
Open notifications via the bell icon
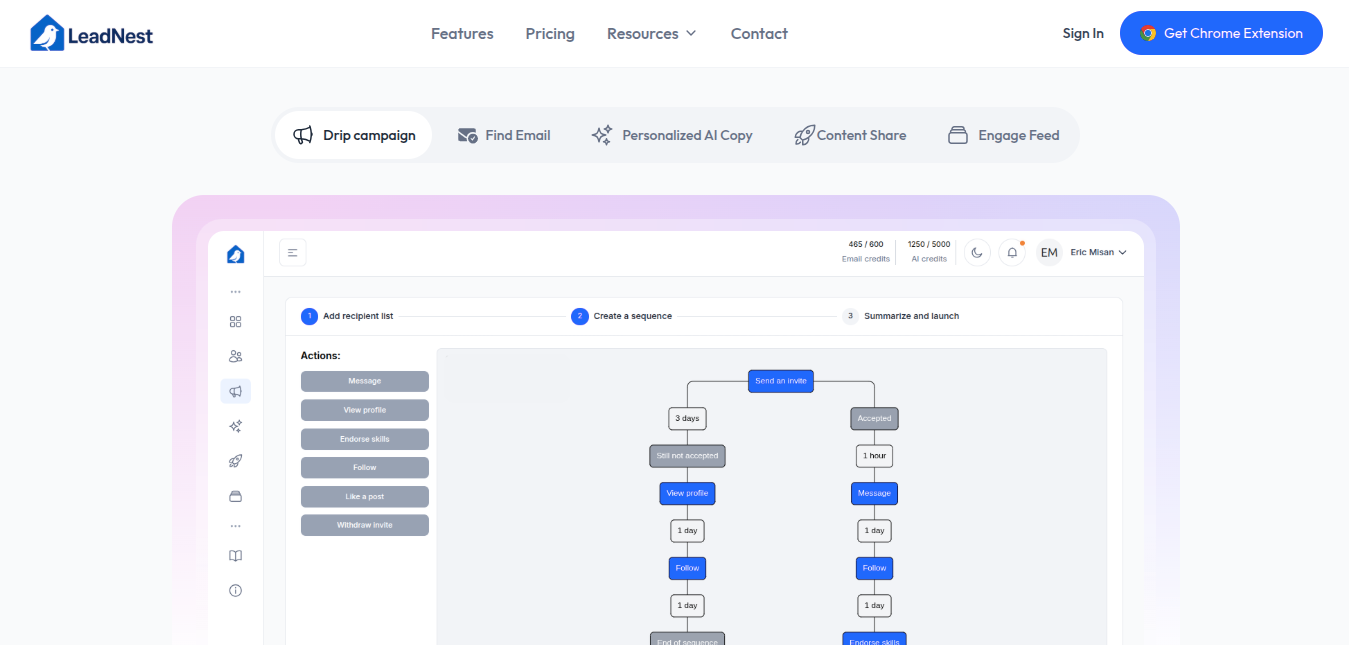tap(1011, 252)
